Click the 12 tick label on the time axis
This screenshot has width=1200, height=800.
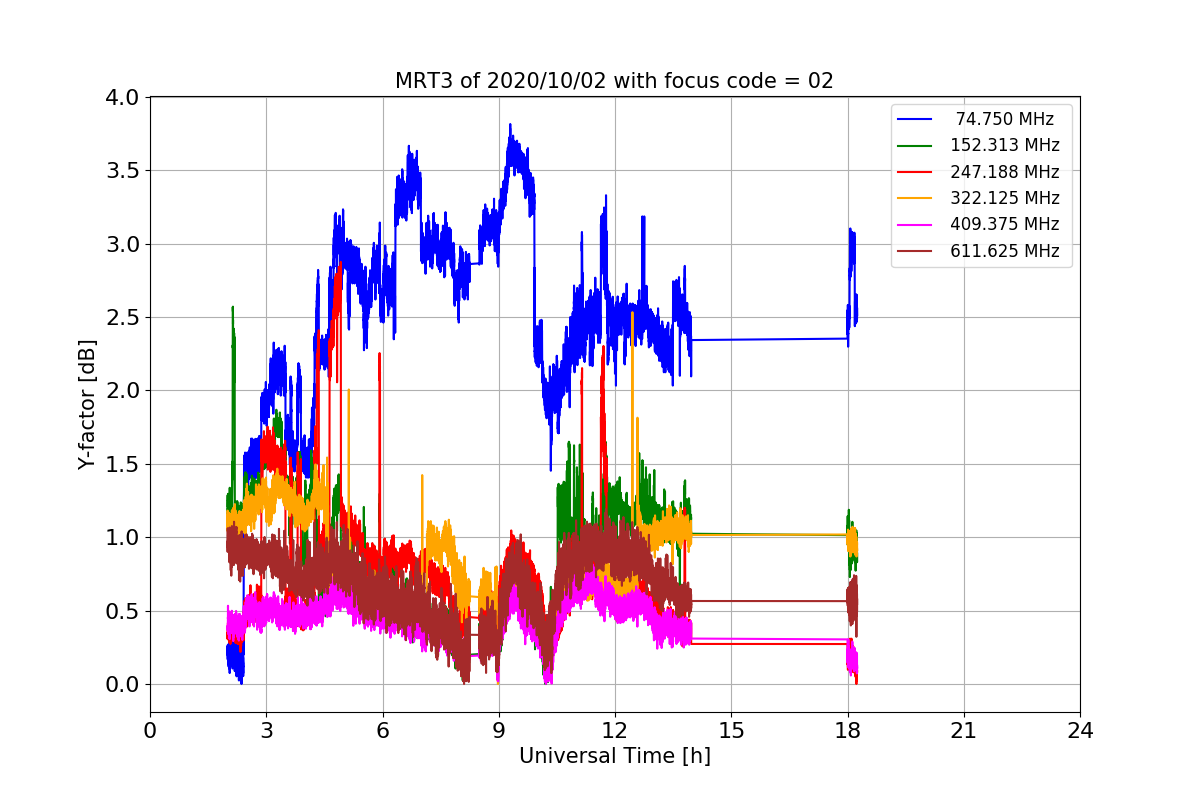(615, 730)
